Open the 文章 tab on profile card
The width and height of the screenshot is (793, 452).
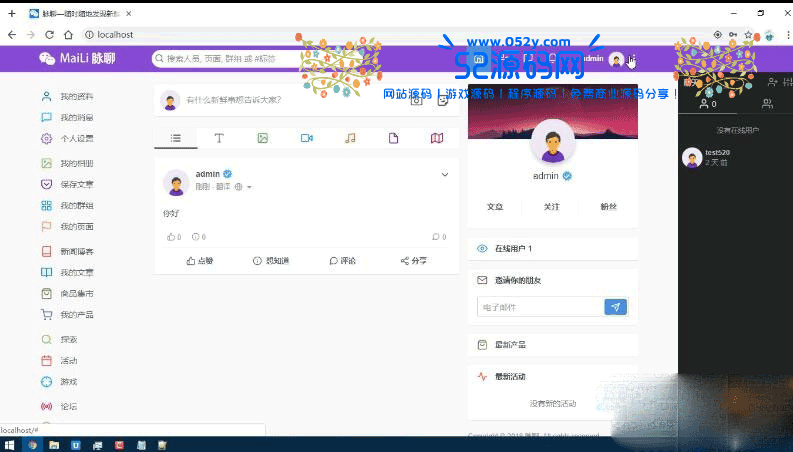(x=495, y=207)
